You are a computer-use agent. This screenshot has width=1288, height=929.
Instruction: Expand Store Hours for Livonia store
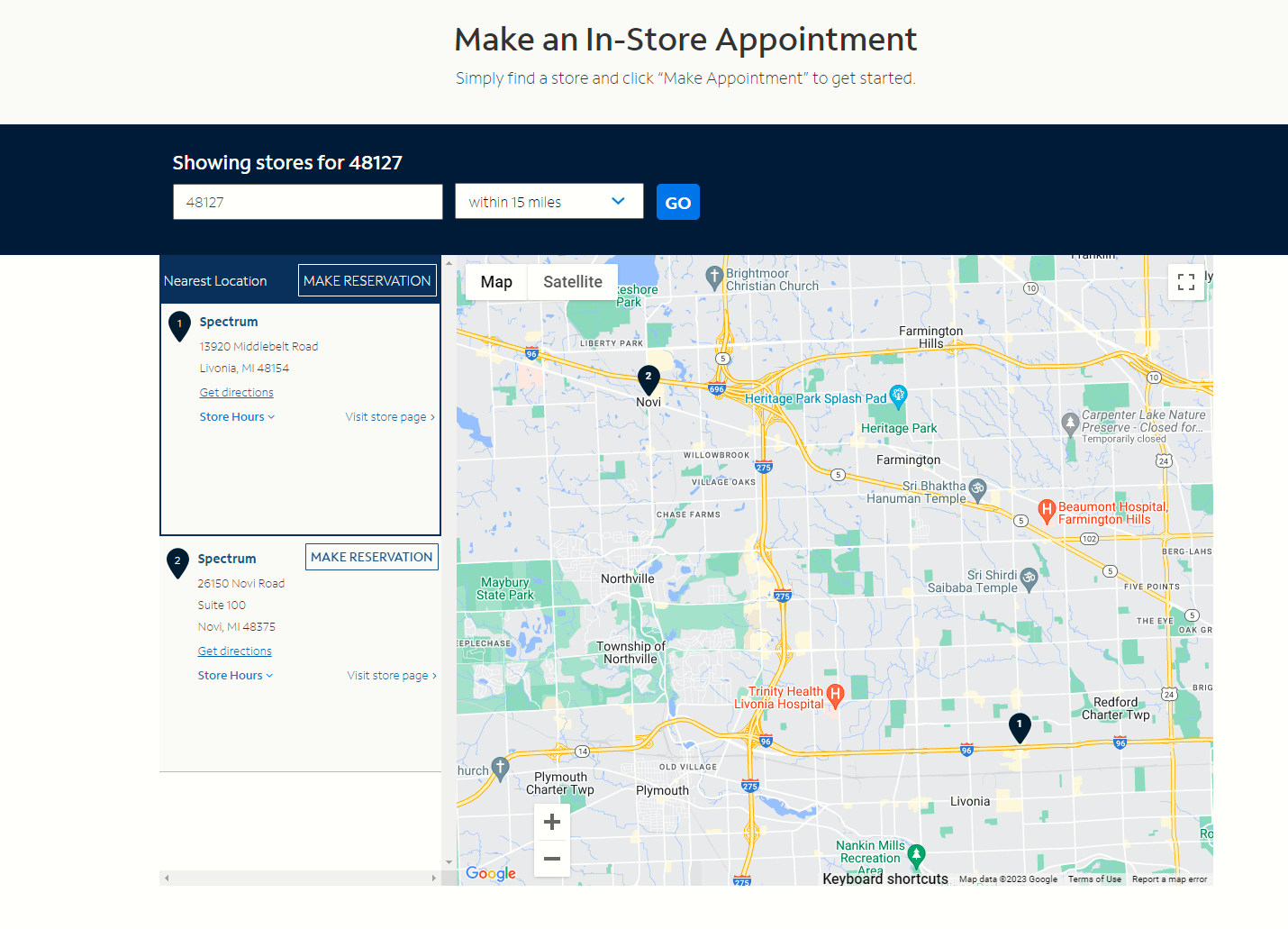pyautogui.click(x=237, y=417)
